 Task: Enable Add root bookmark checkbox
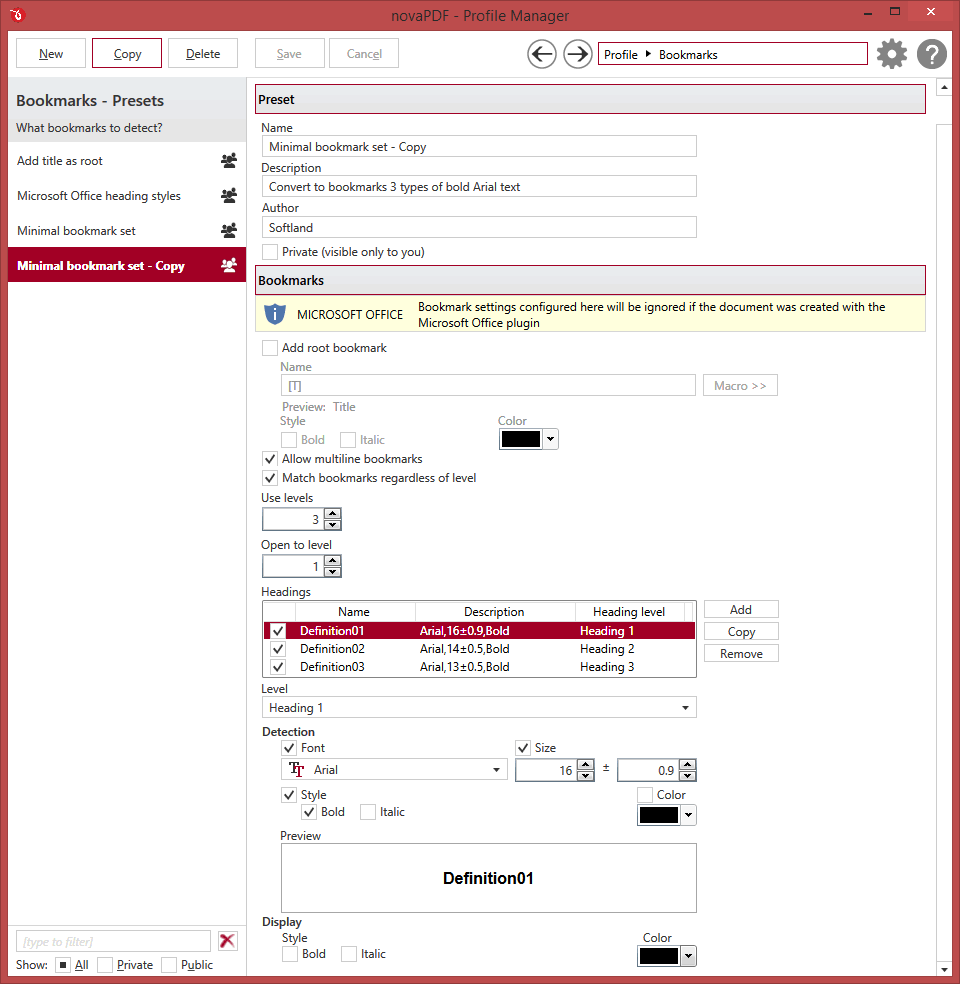270,348
